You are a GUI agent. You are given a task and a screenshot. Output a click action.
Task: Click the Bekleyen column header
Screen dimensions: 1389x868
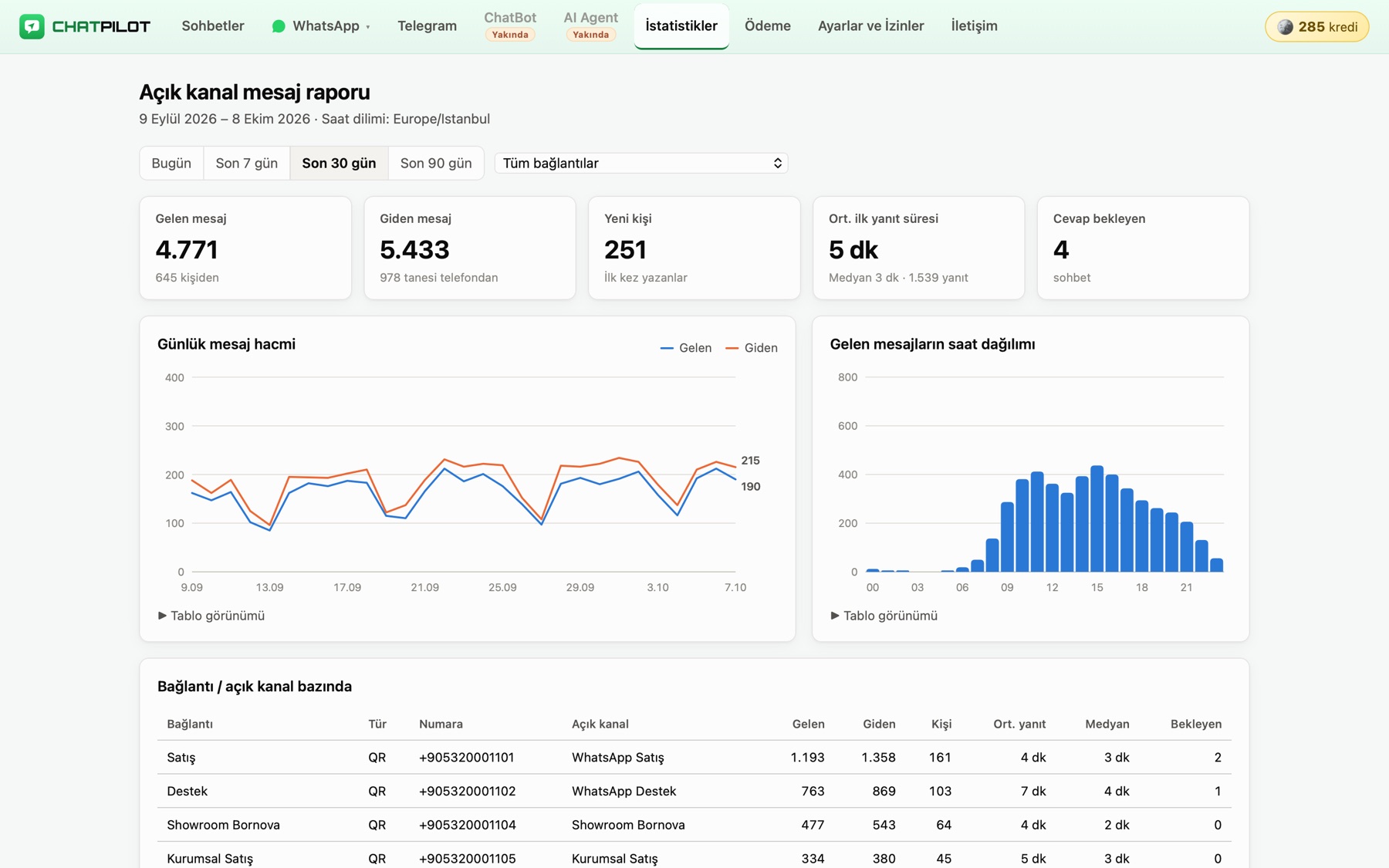pos(1195,724)
